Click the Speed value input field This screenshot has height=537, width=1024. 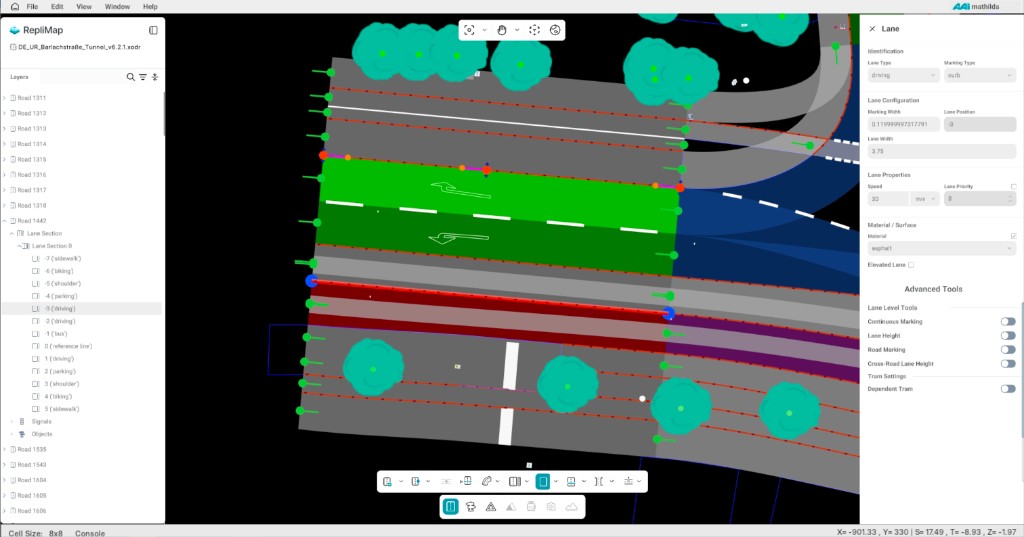(888, 199)
